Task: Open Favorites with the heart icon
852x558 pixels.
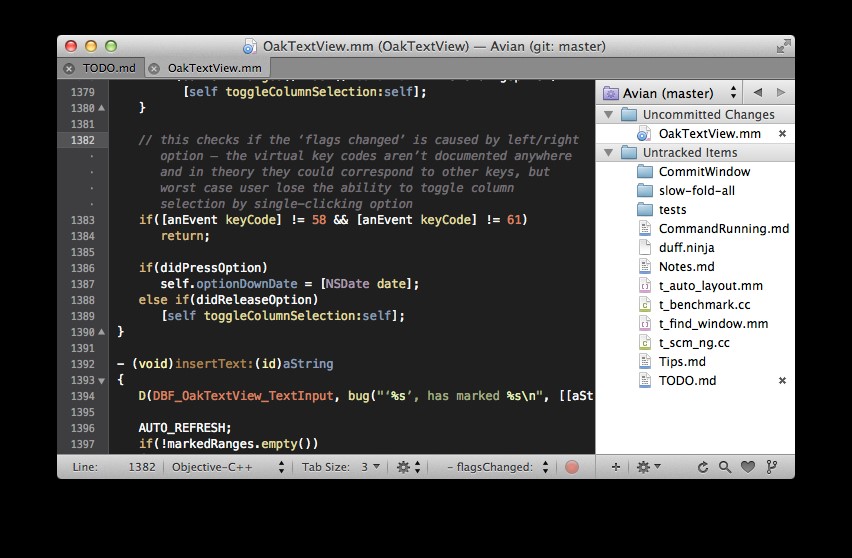Action: pyautogui.click(x=748, y=467)
